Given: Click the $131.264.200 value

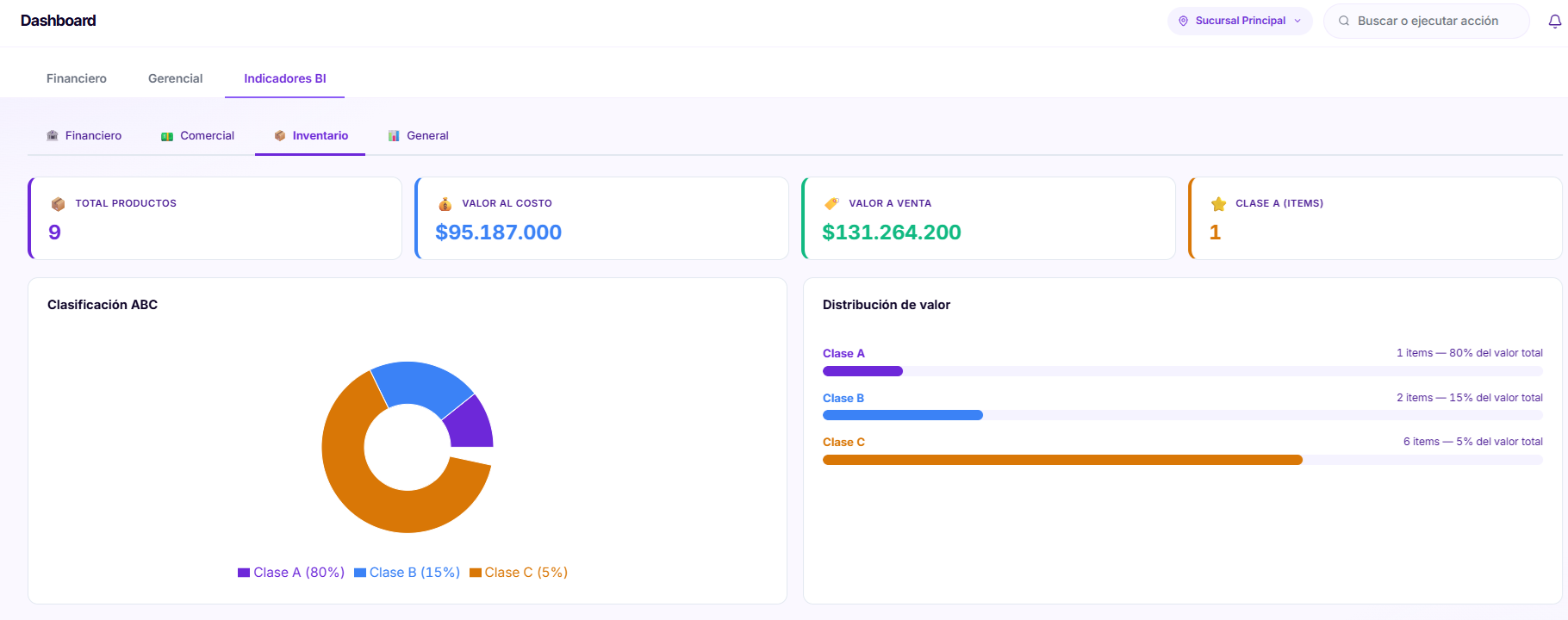Looking at the screenshot, I should tap(892, 232).
